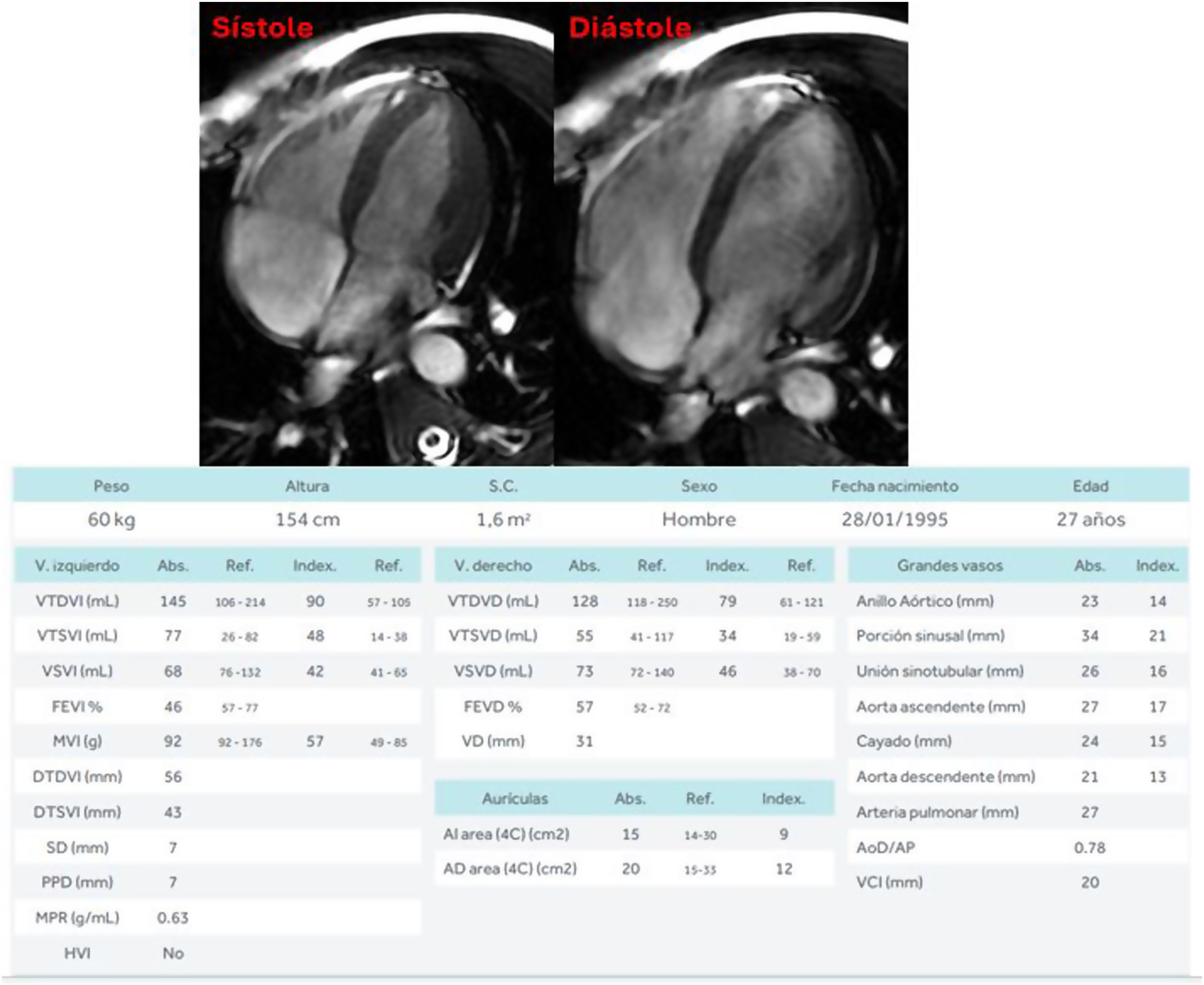The height and width of the screenshot is (985, 1204).
Task: Click the Fecha nacimiento value 28/01/1995
Action: pos(894,520)
